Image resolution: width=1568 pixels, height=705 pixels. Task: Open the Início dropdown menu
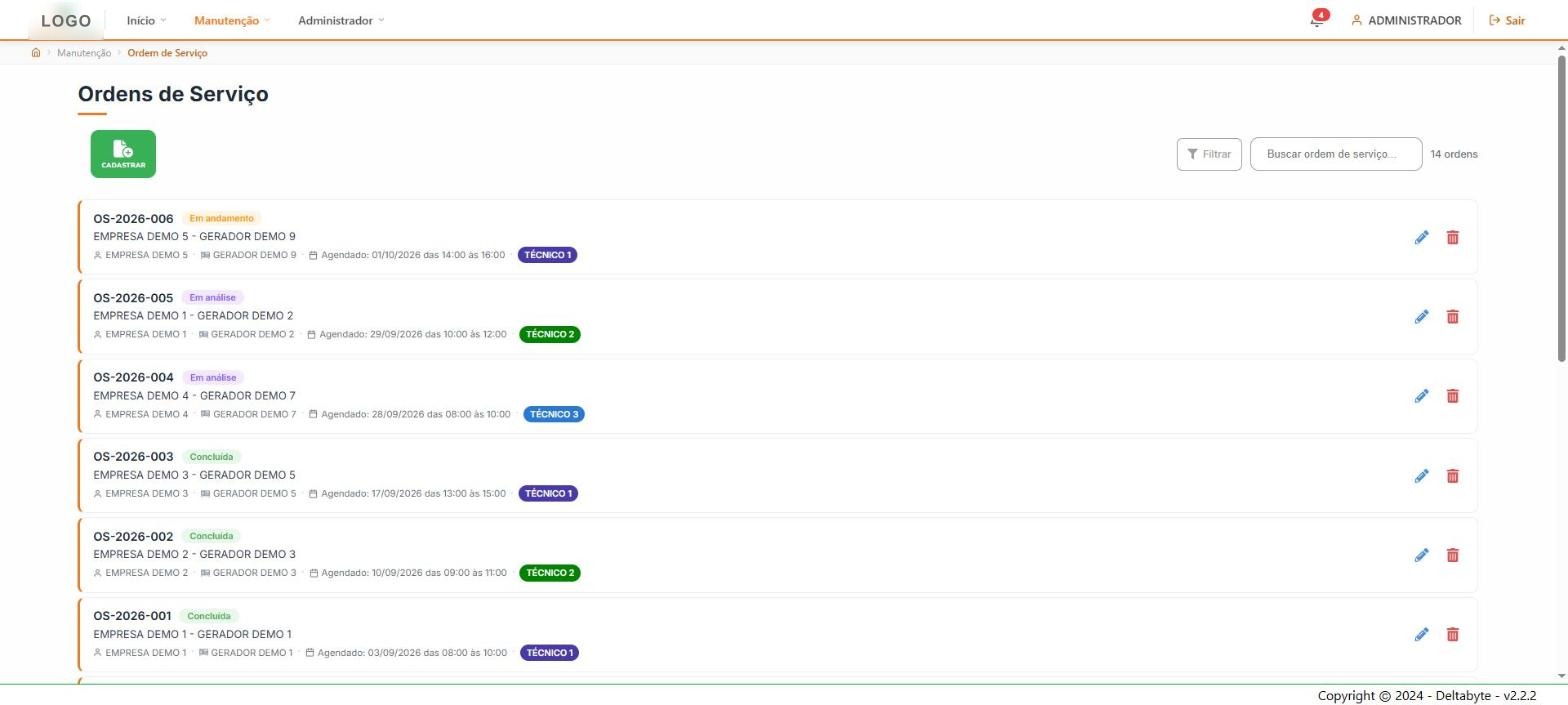point(146,20)
